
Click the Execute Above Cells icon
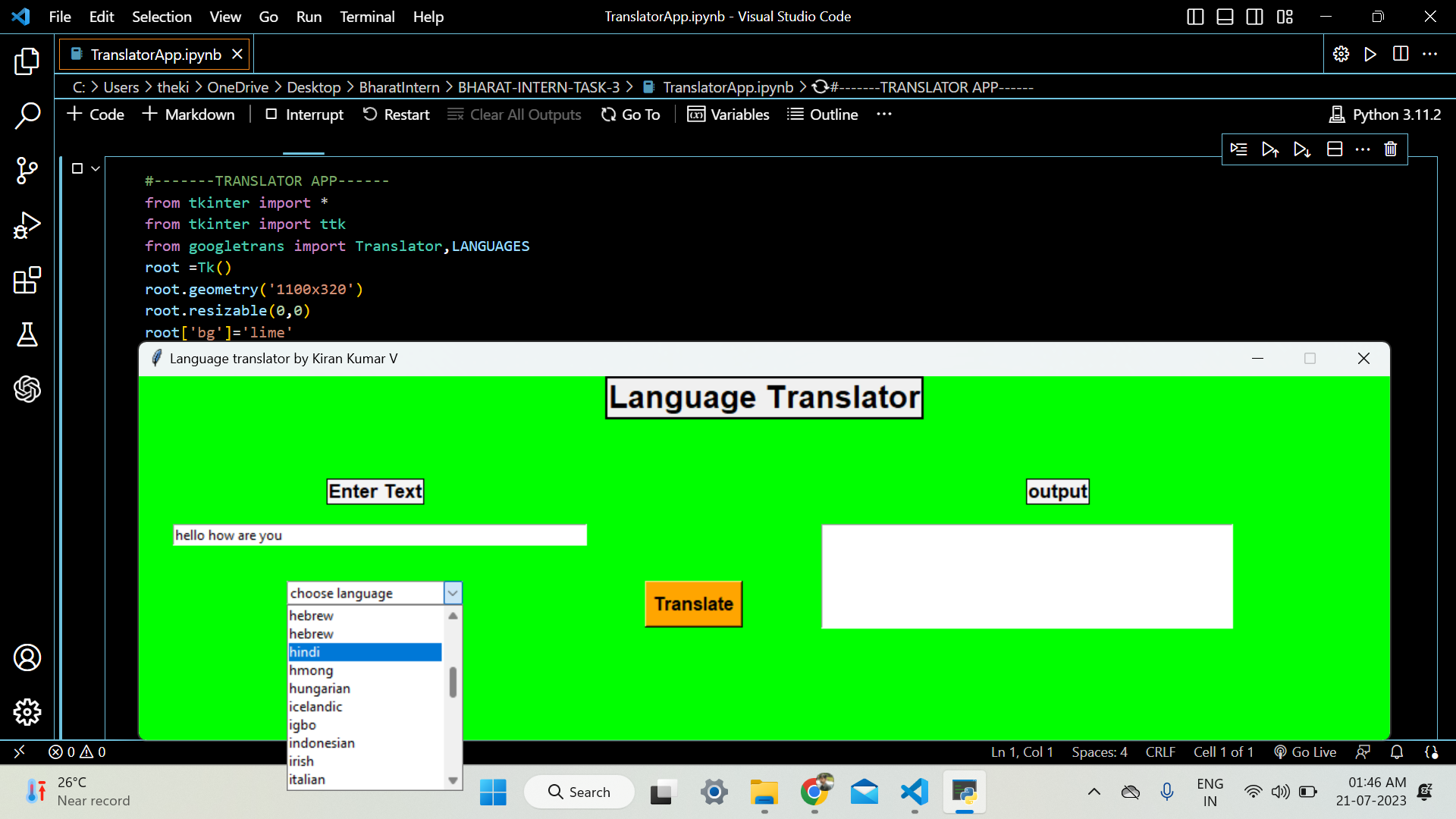pyautogui.click(x=1270, y=149)
